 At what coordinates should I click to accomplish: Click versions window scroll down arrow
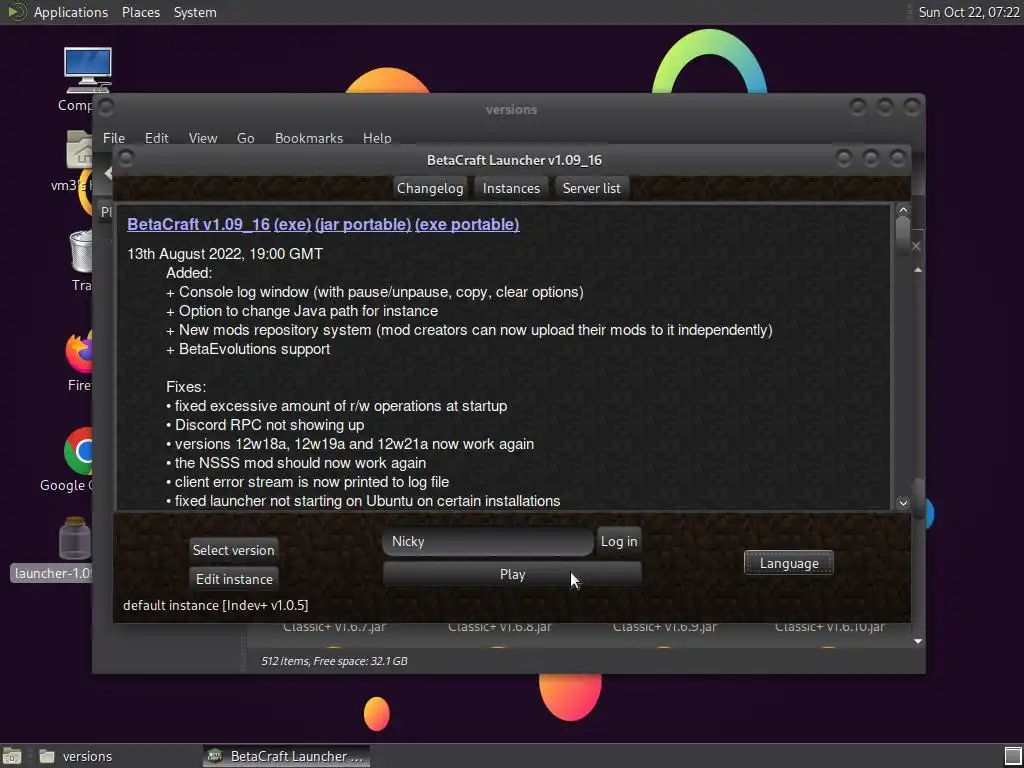[918, 641]
